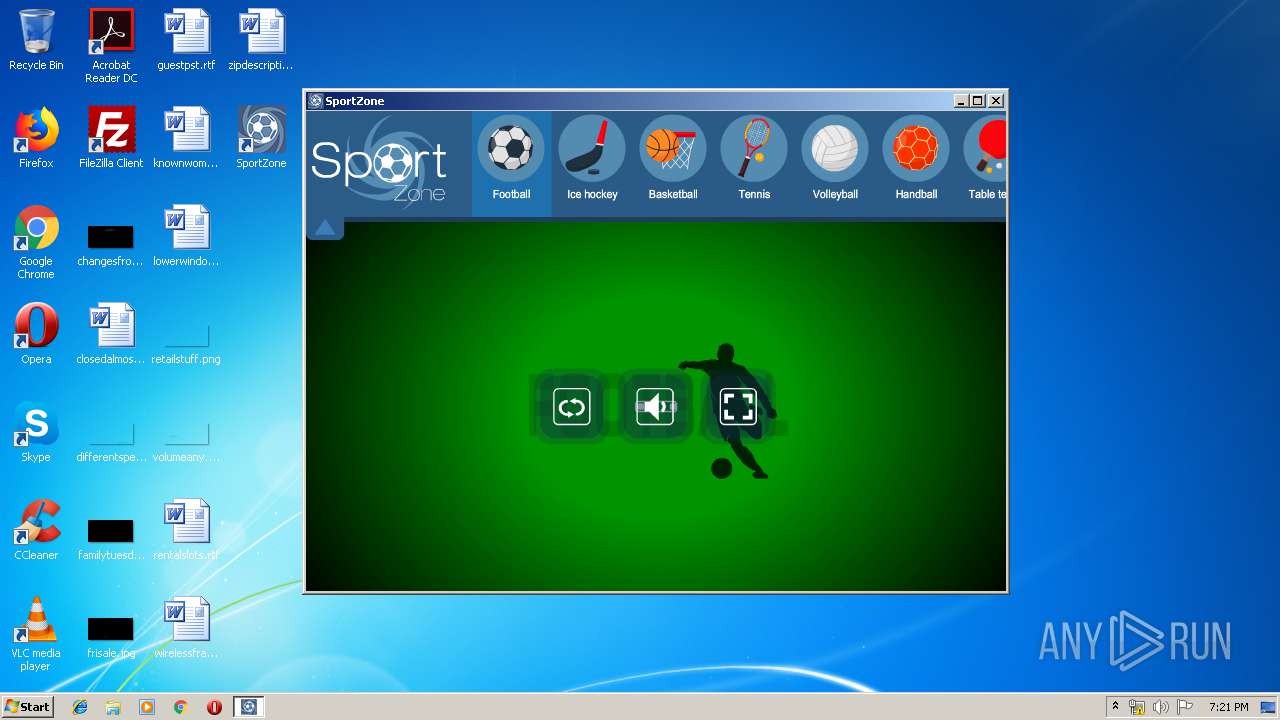Open the wirelessfra... document
The image size is (1280, 720).
pyautogui.click(x=186, y=629)
